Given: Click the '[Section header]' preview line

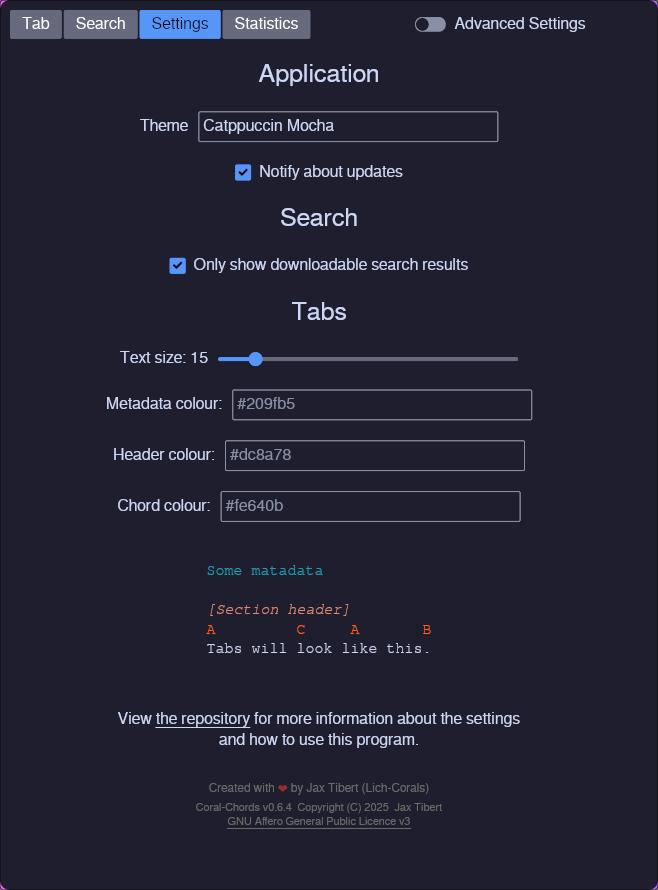Looking at the screenshot, I should [278, 610].
